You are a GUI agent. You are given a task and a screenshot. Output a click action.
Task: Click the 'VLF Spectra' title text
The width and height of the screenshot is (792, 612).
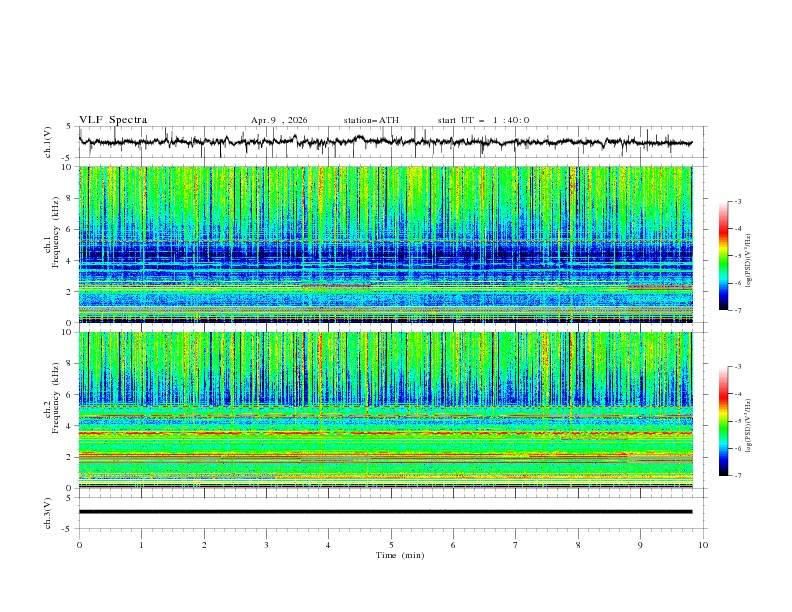tap(113, 120)
